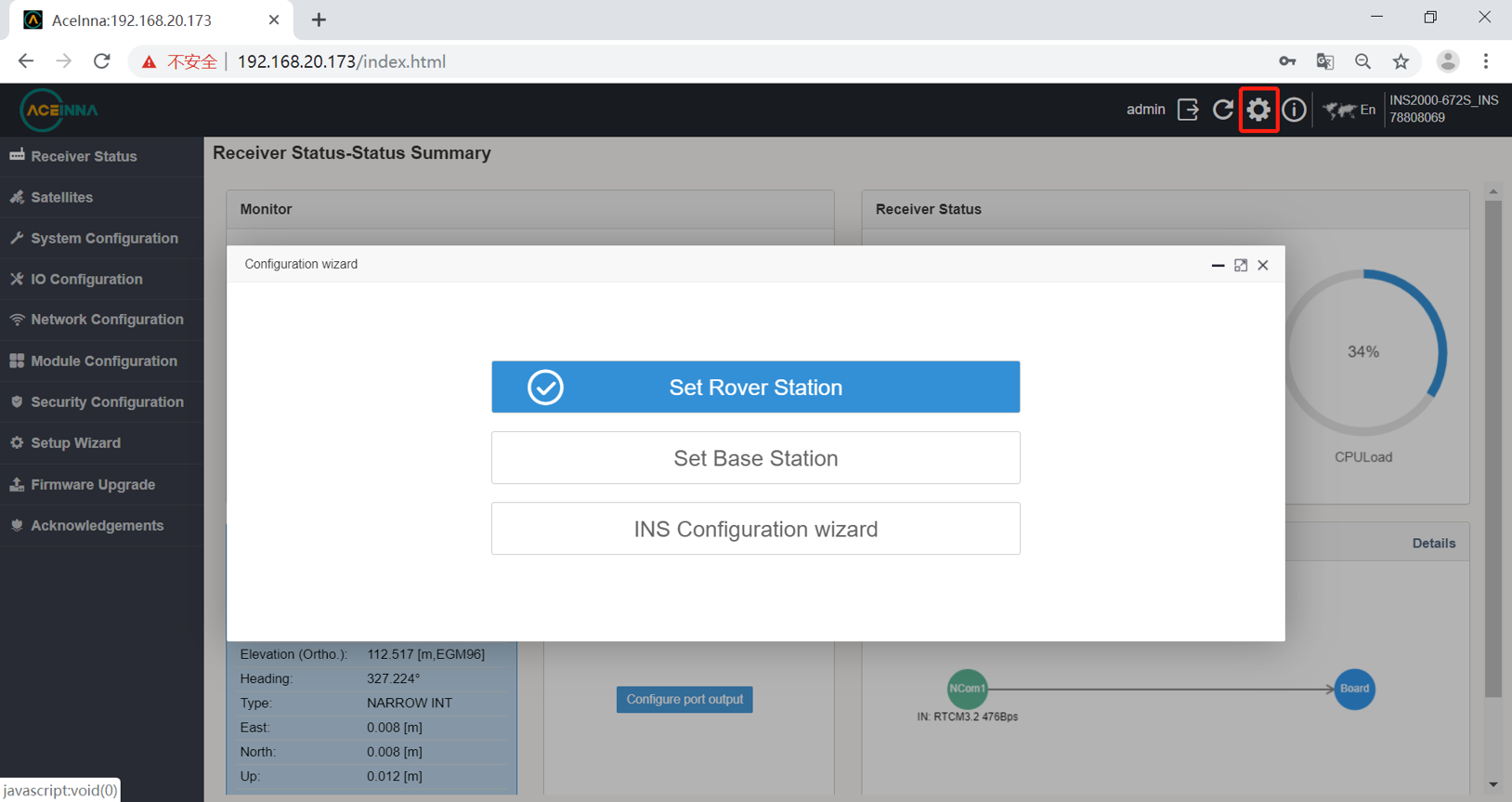Click the elevation value 112.517 [m,EGM96]
The width and height of the screenshot is (1512, 802).
click(425, 654)
